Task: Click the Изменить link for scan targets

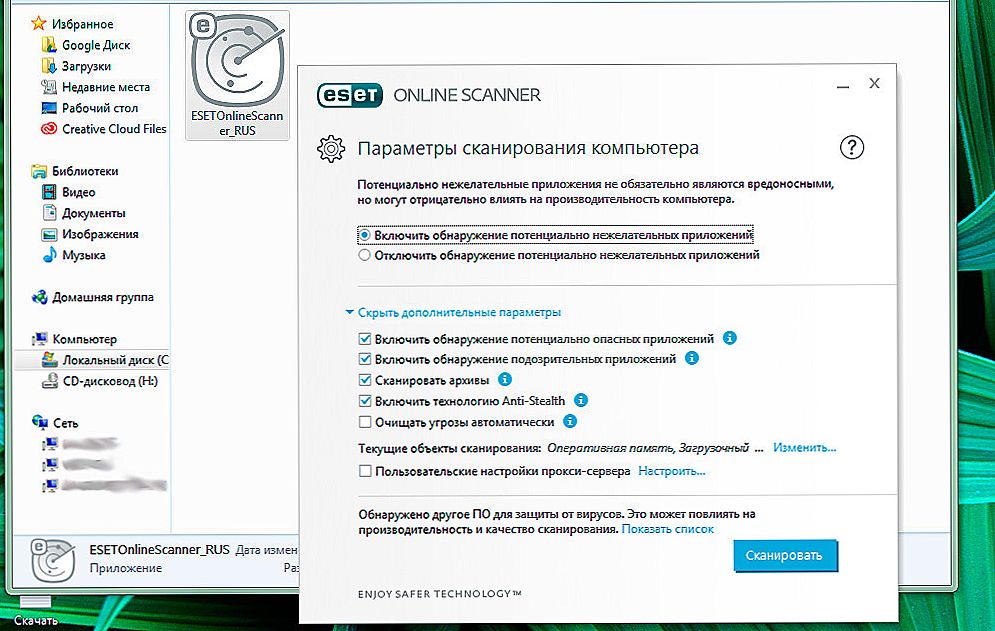Action: [804, 449]
